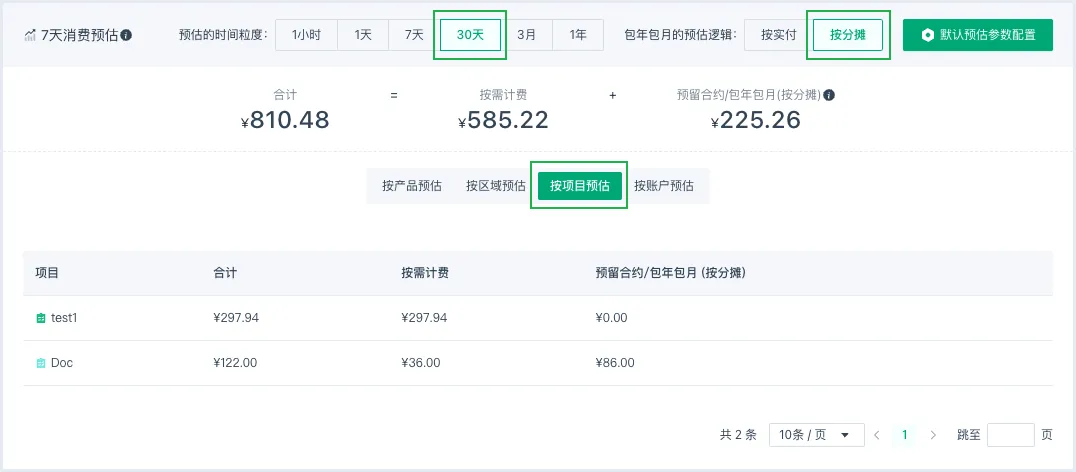Viewport: 1076px width, 472px height.
Task: Open 按账户预估 tab
Action: (663, 185)
